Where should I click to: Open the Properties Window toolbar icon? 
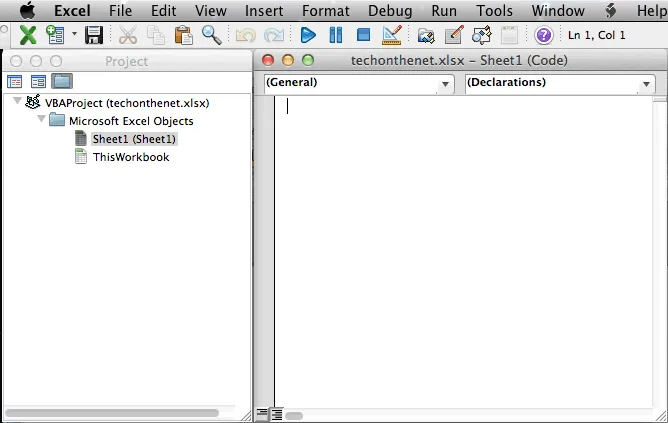[x=454, y=35]
